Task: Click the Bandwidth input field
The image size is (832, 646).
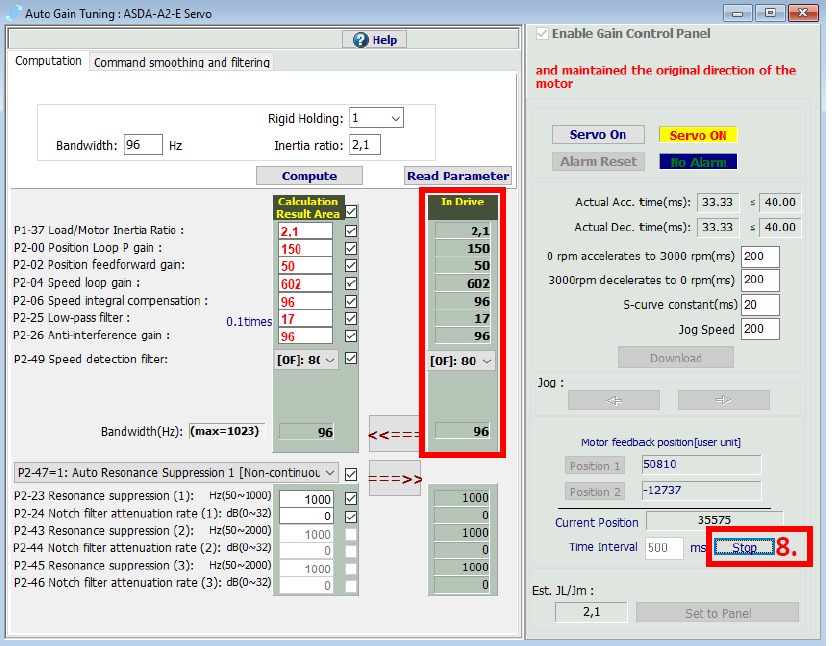Action: pyautogui.click(x=143, y=145)
